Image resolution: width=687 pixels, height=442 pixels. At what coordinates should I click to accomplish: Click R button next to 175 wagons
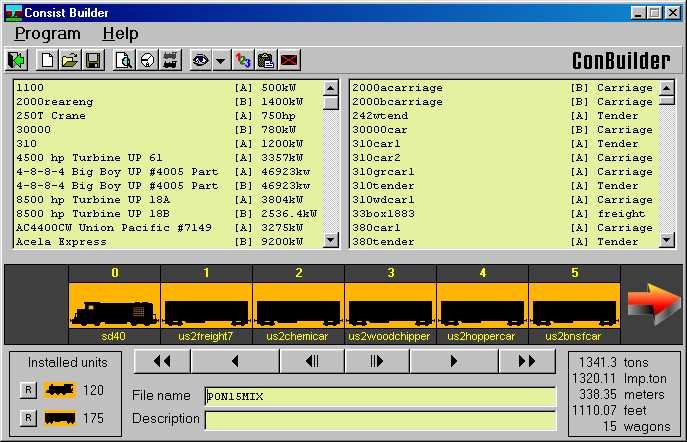[28, 418]
